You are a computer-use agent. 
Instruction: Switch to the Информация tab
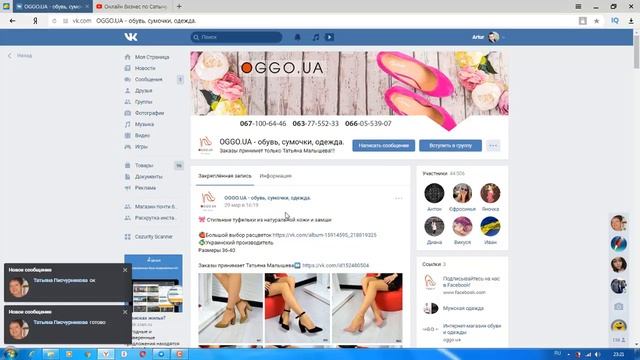click(x=276, y=176)
